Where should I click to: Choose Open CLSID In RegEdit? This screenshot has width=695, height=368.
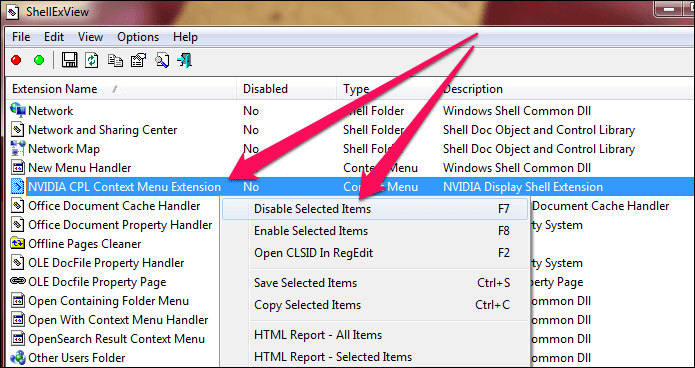[x=375, y=253]
